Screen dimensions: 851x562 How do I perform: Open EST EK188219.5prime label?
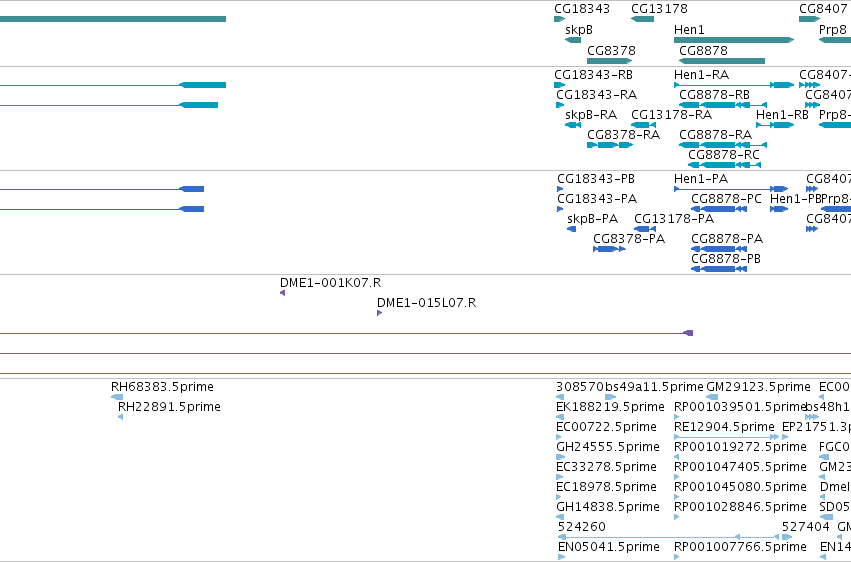coord(610,407)
